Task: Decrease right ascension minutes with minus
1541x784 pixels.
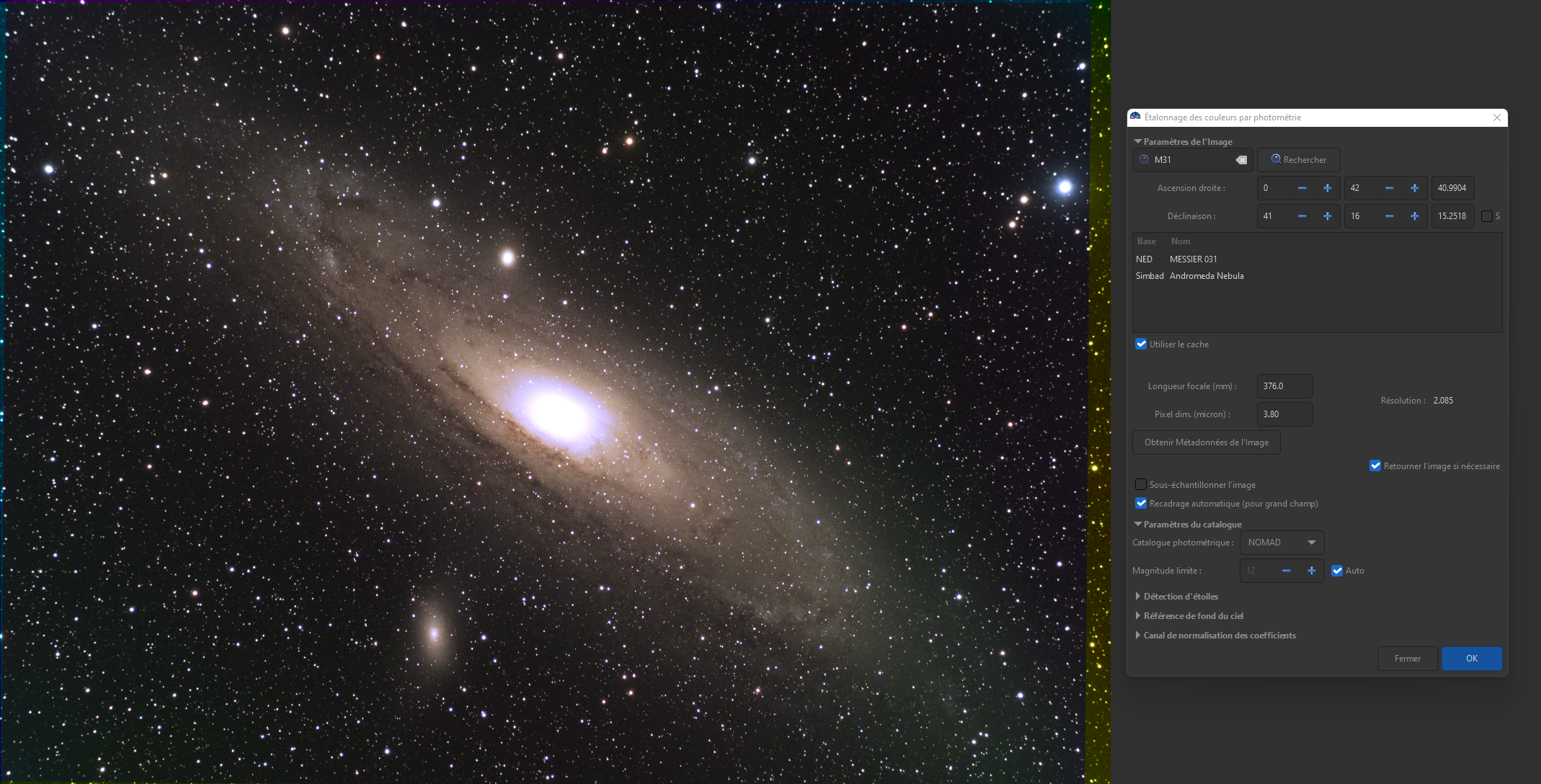Action: pos(1389,188)
